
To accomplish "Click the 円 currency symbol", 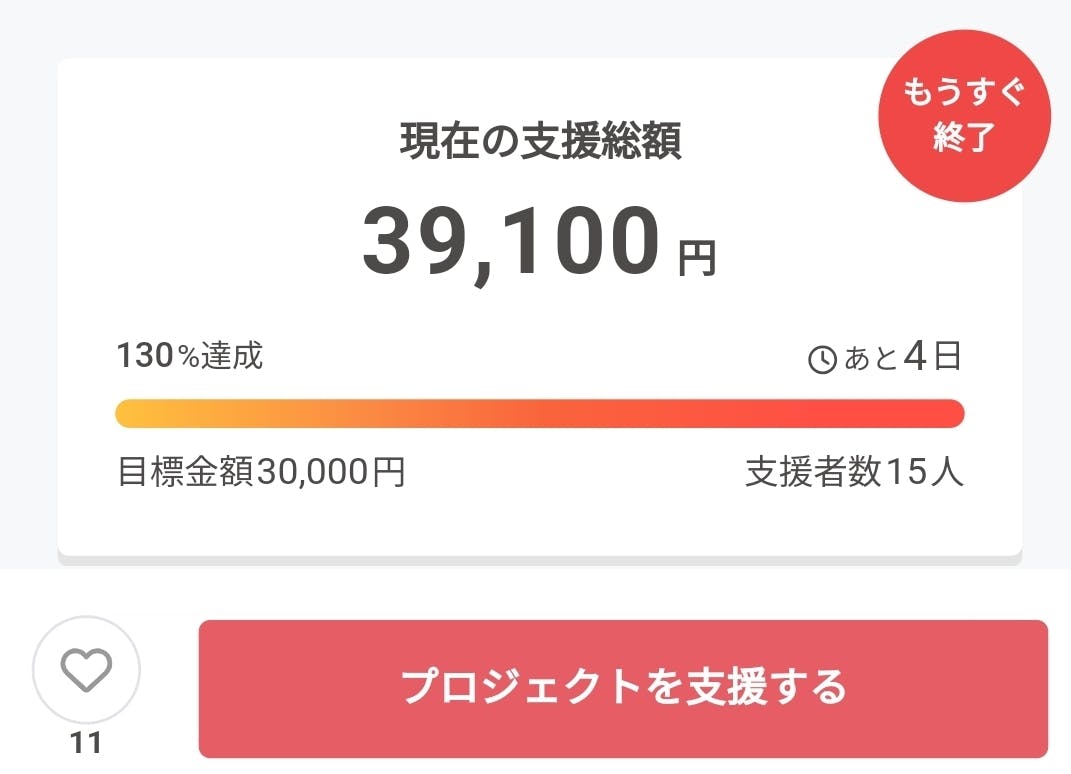I will pyautogui.click(x=697, y=260).
